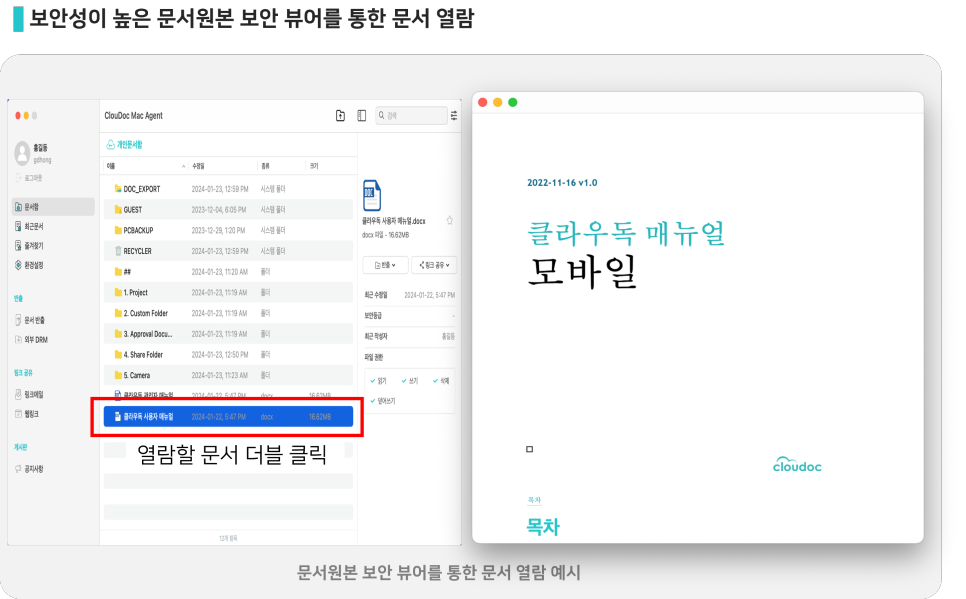This screenshot has width=966, height=599.
Task: Select the highlighted 클라우독 사용자 매뉴얼 row
Action: coord(228,417)
